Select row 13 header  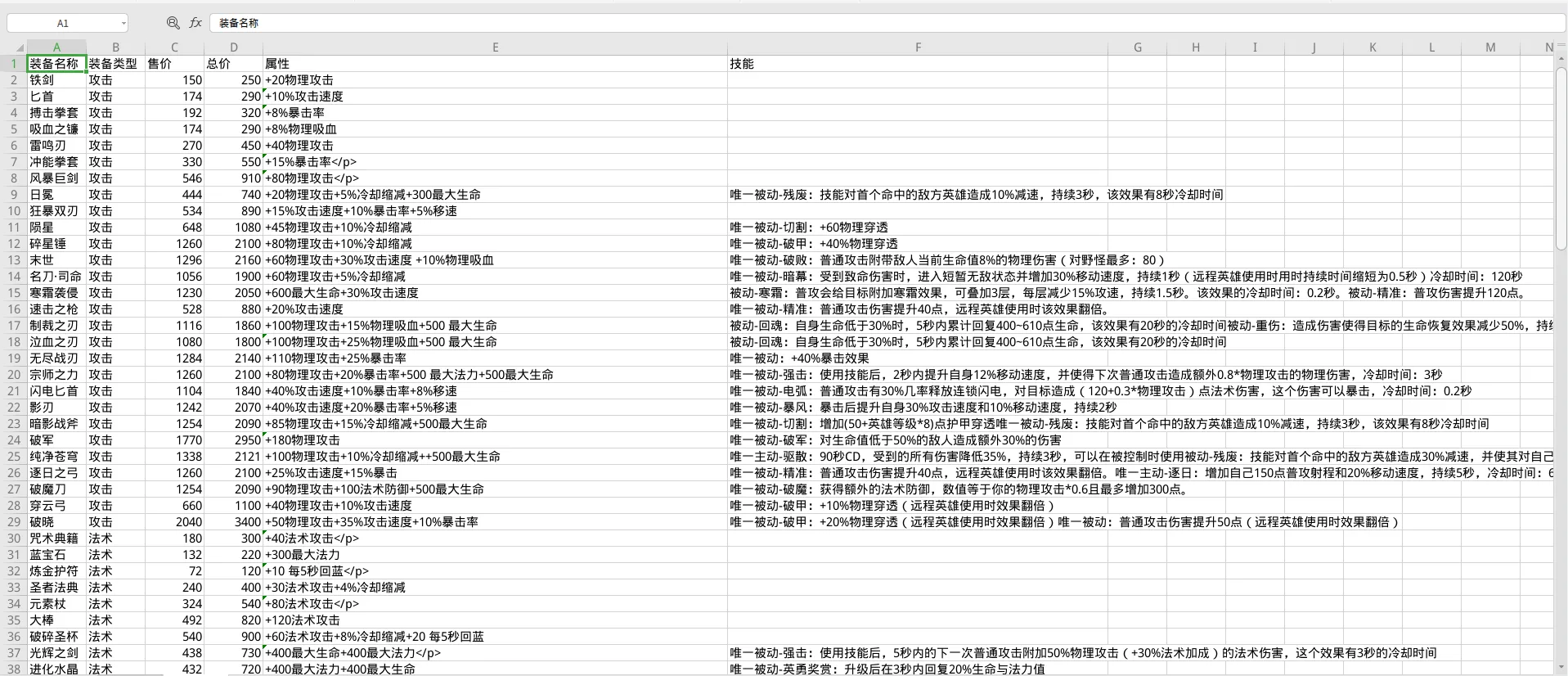[x=14, y=260]
